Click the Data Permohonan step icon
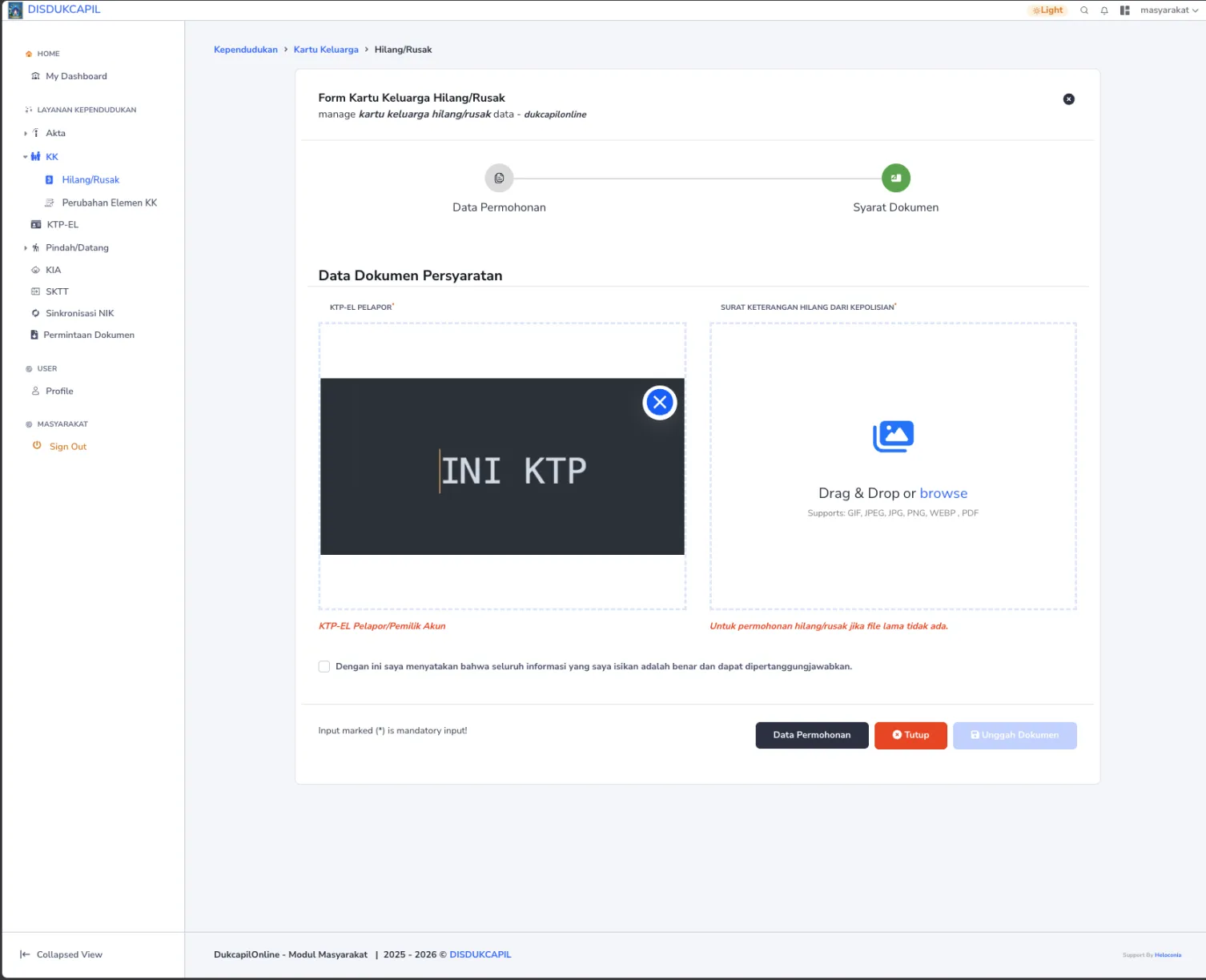Image resolution: width=1206 pixels, height=980 pixels. (x=499, y=179)
